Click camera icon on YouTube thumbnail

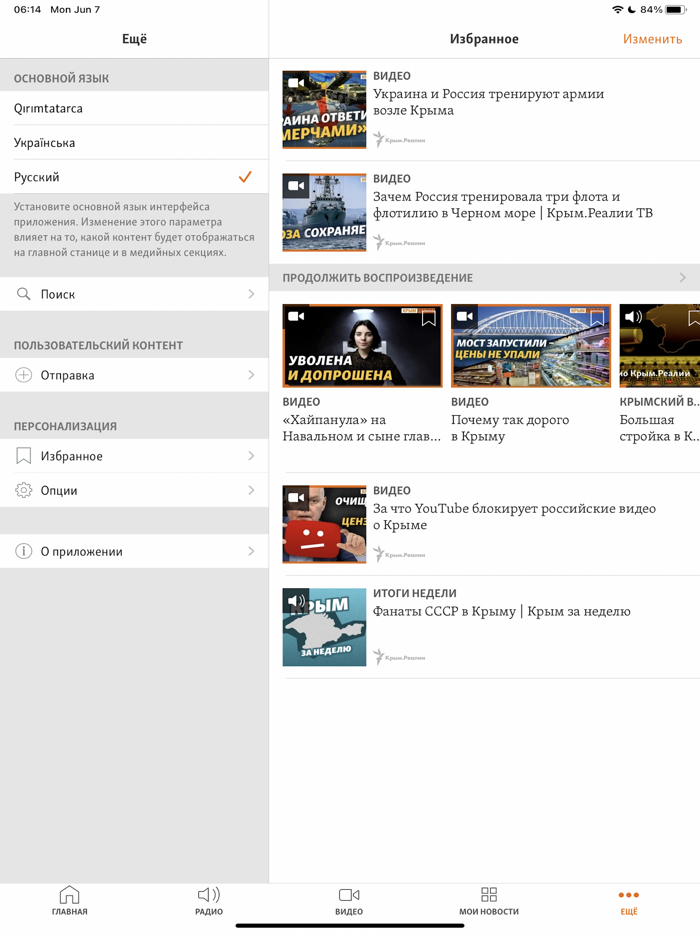click(296, 497)
